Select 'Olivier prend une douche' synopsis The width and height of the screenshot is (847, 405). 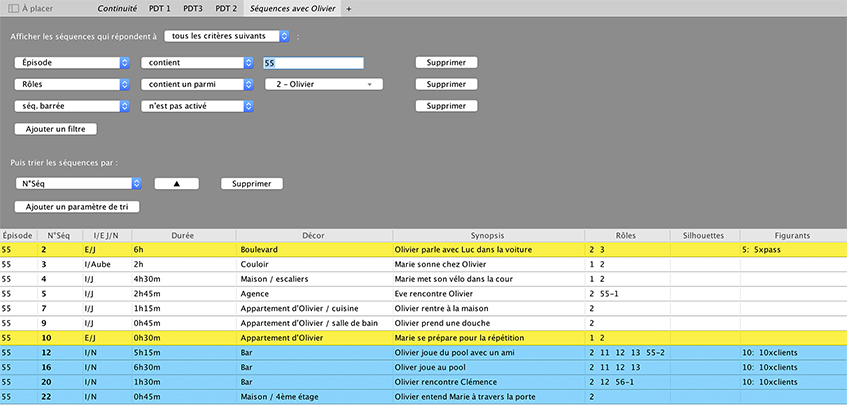tap(442, 323)
